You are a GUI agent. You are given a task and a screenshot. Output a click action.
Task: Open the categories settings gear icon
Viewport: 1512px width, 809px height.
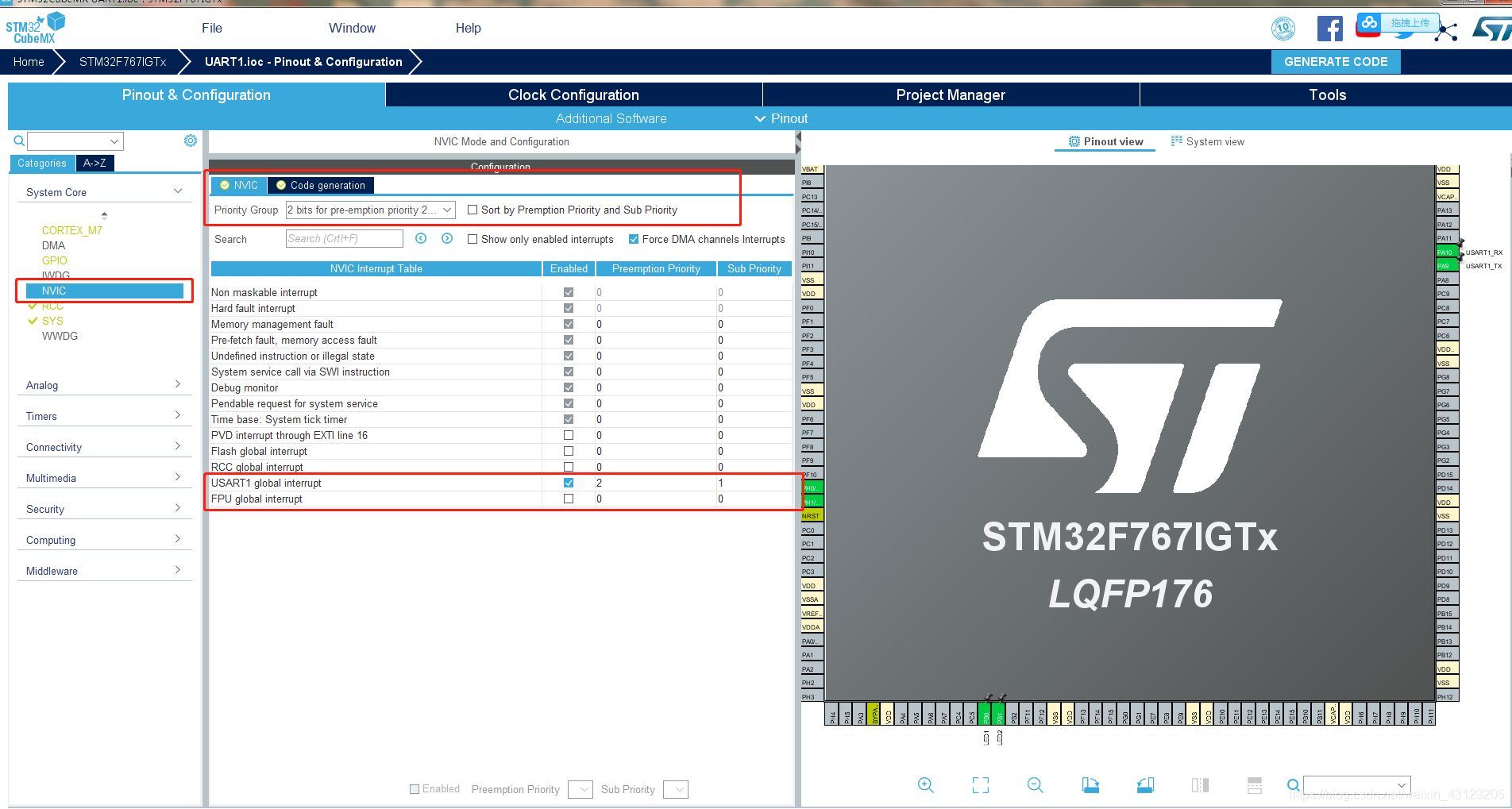tap(191, 141)
